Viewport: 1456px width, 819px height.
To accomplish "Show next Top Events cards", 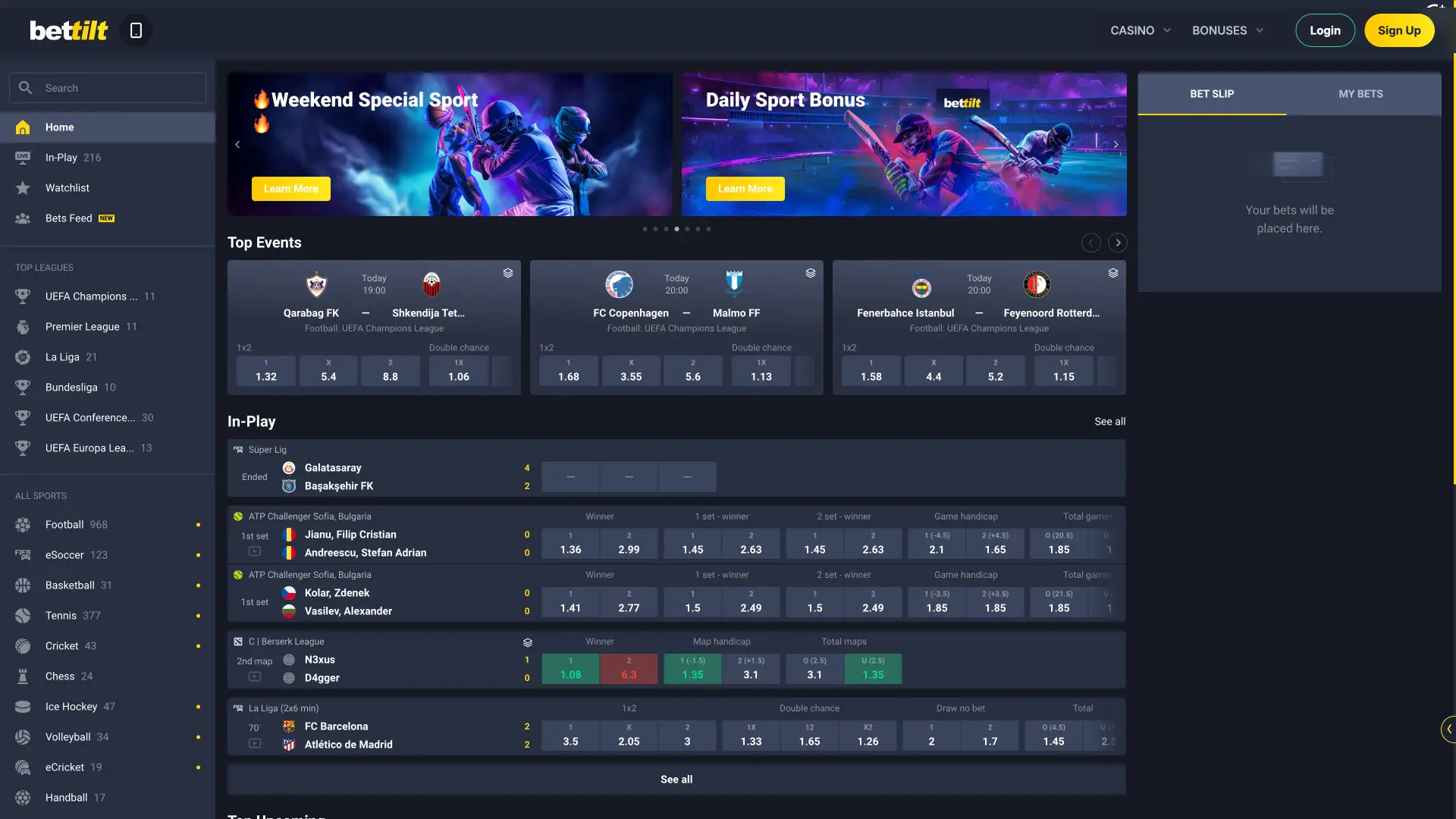I will click(x=1118, y=243).
